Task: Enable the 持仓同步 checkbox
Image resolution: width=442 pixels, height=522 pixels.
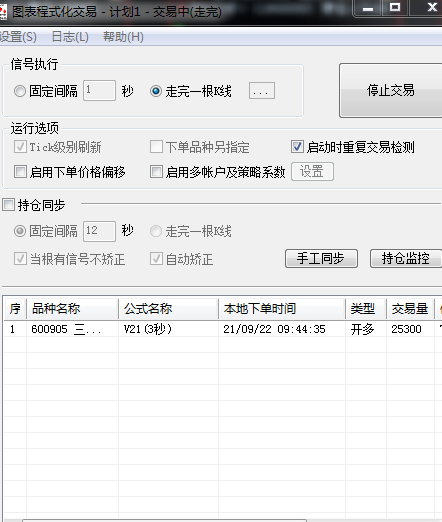Action: click(x=8, y=205)
